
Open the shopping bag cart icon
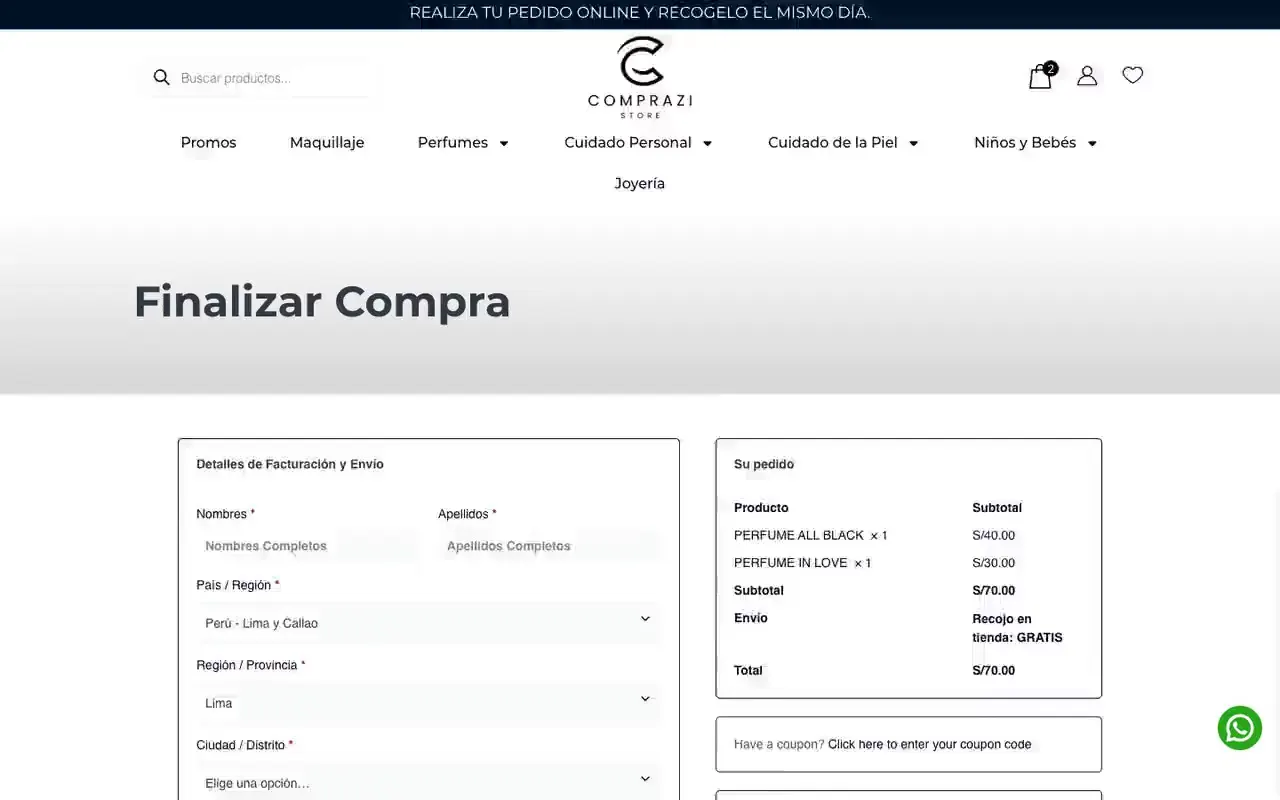1040,77
